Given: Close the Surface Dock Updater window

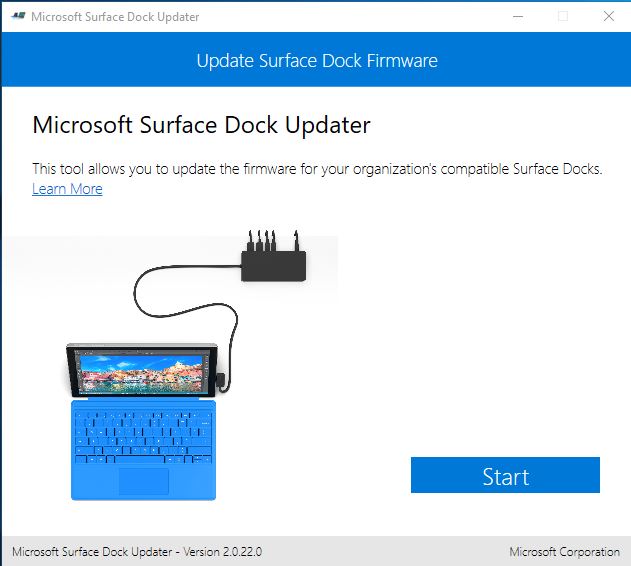Looking at the screenshot, I should [608, 16].
